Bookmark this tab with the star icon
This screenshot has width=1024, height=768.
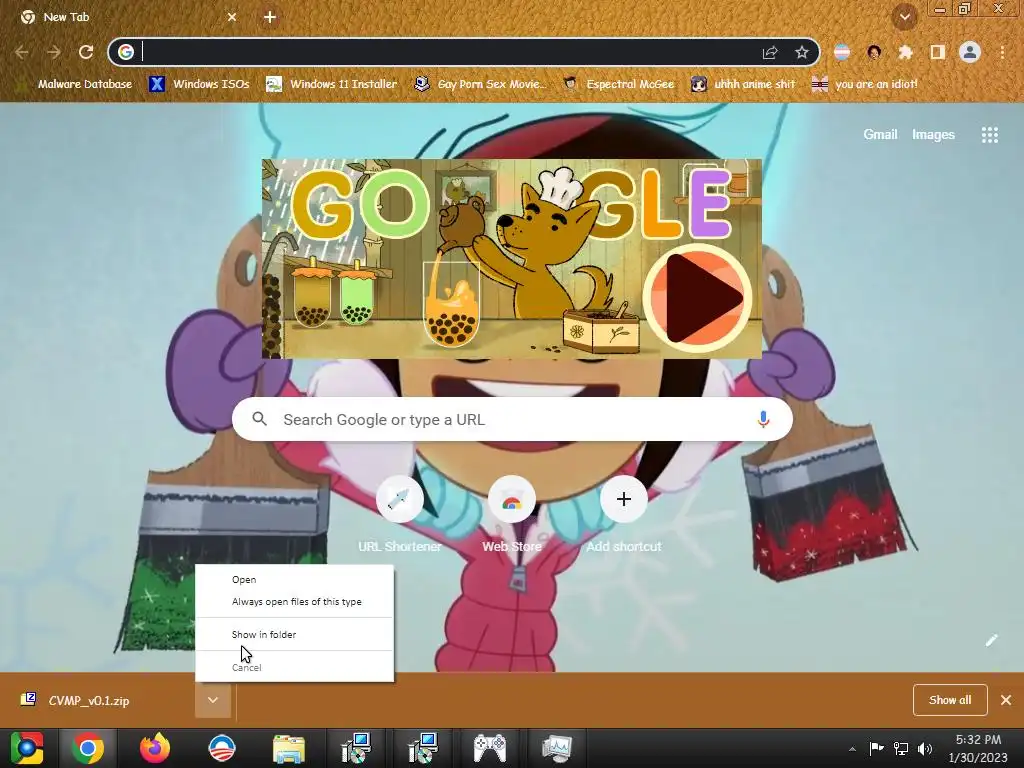(x=801, y=52)
